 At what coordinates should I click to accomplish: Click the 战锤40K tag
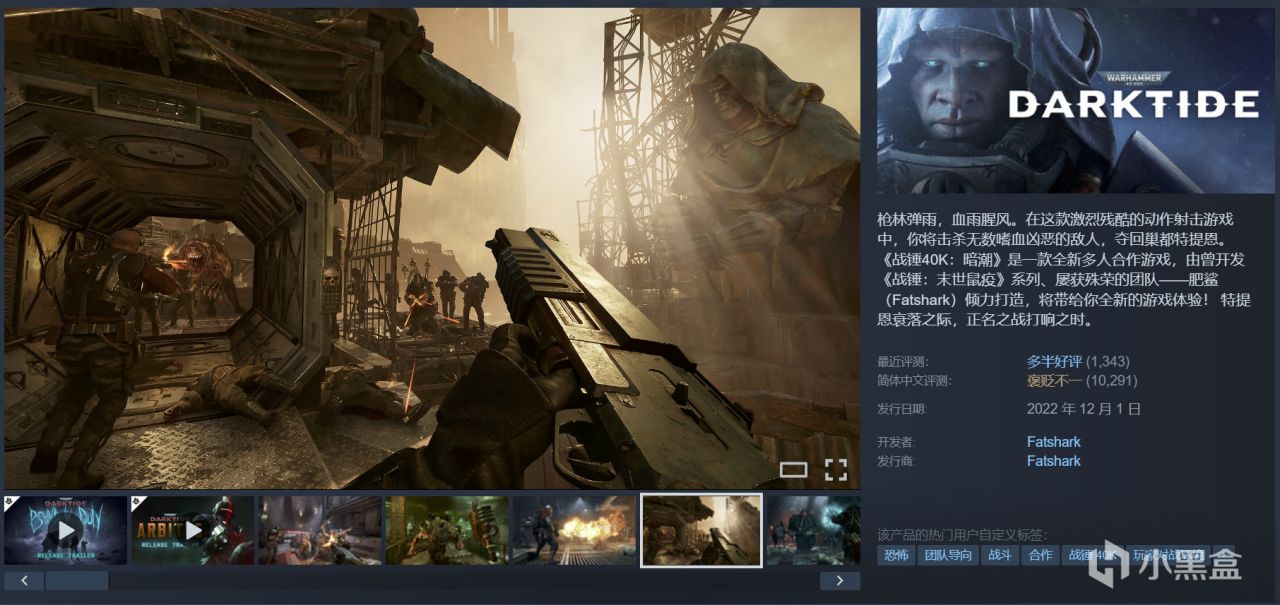click(1093, 555)
